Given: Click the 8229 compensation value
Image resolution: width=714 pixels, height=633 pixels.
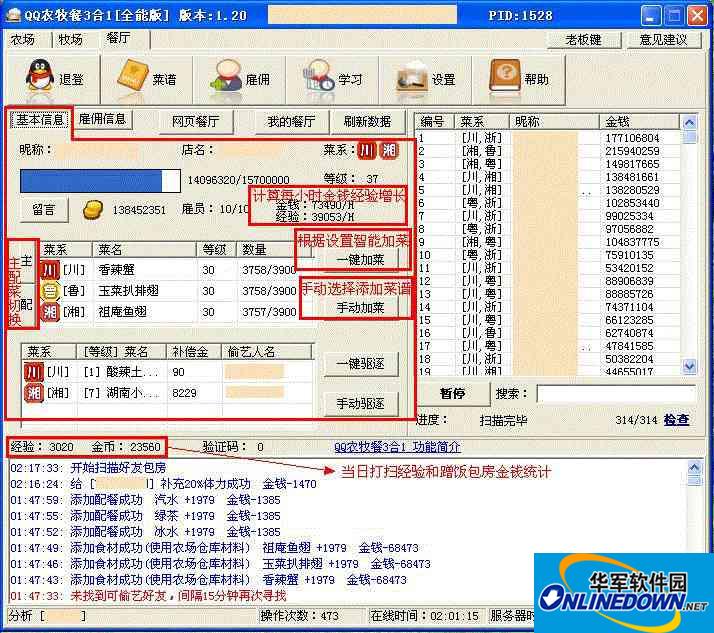Looking at the screenshot, I should [184, 393].
